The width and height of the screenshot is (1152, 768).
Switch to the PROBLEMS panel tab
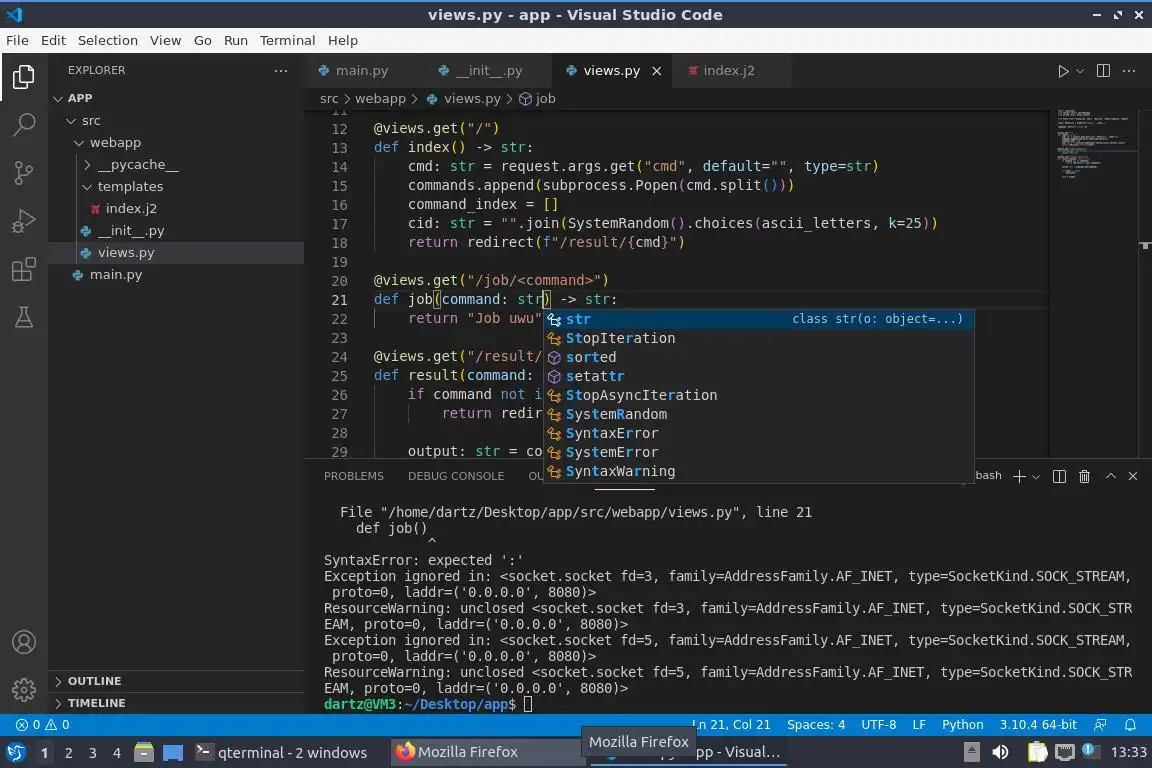pyautogui.click(x=353, y=476)
